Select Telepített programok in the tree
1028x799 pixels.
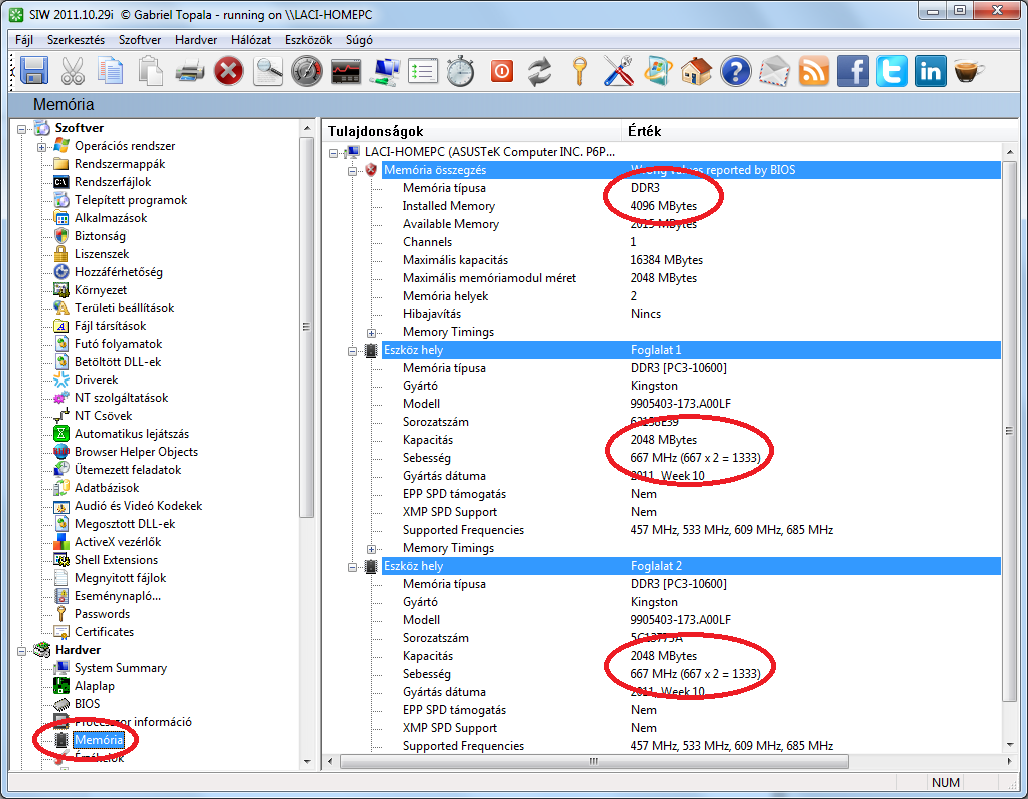pos(130,200)
